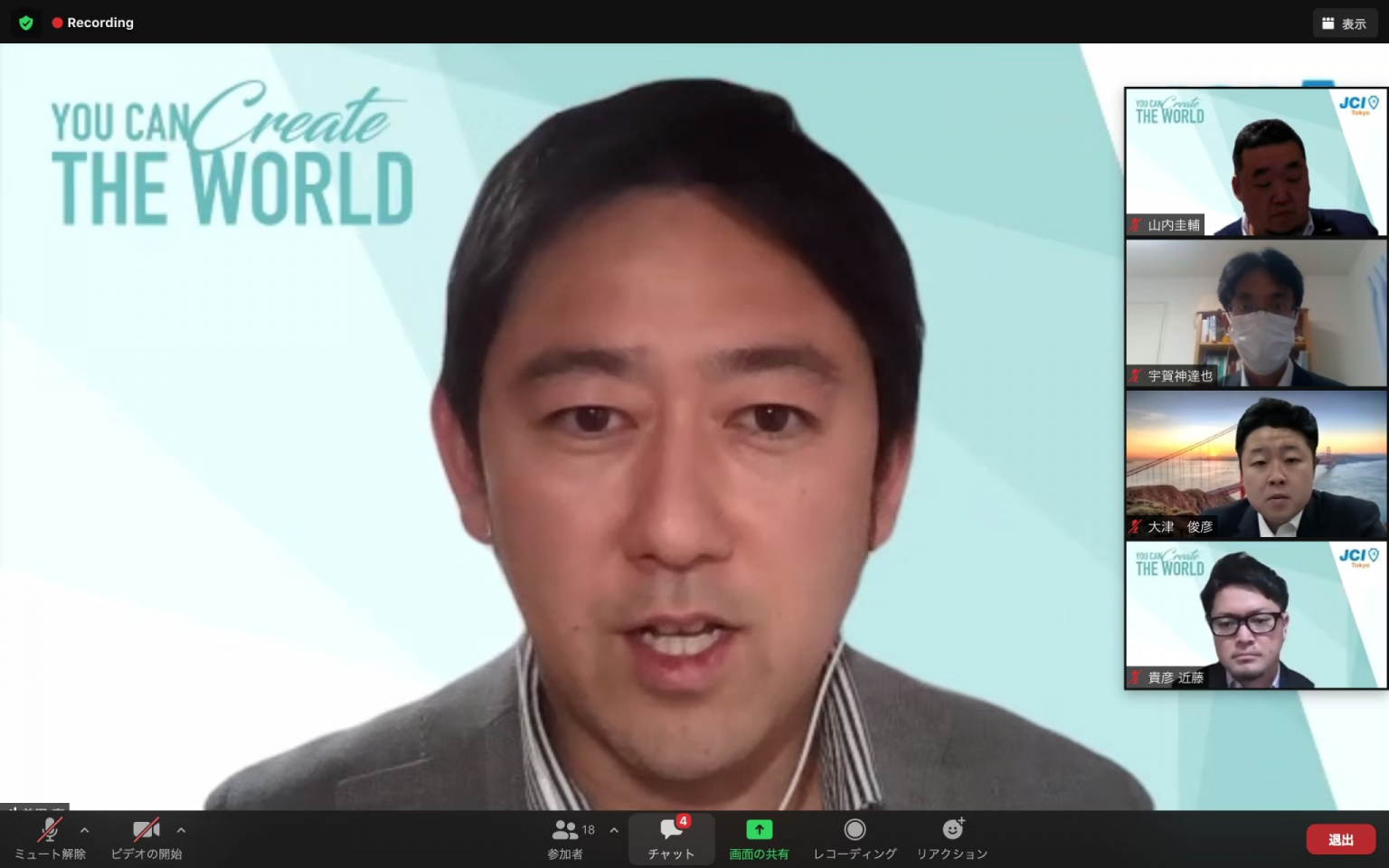Open reactions (リアクション) menu
Screen dimensions: 1389x868
[x=952, y=838]
